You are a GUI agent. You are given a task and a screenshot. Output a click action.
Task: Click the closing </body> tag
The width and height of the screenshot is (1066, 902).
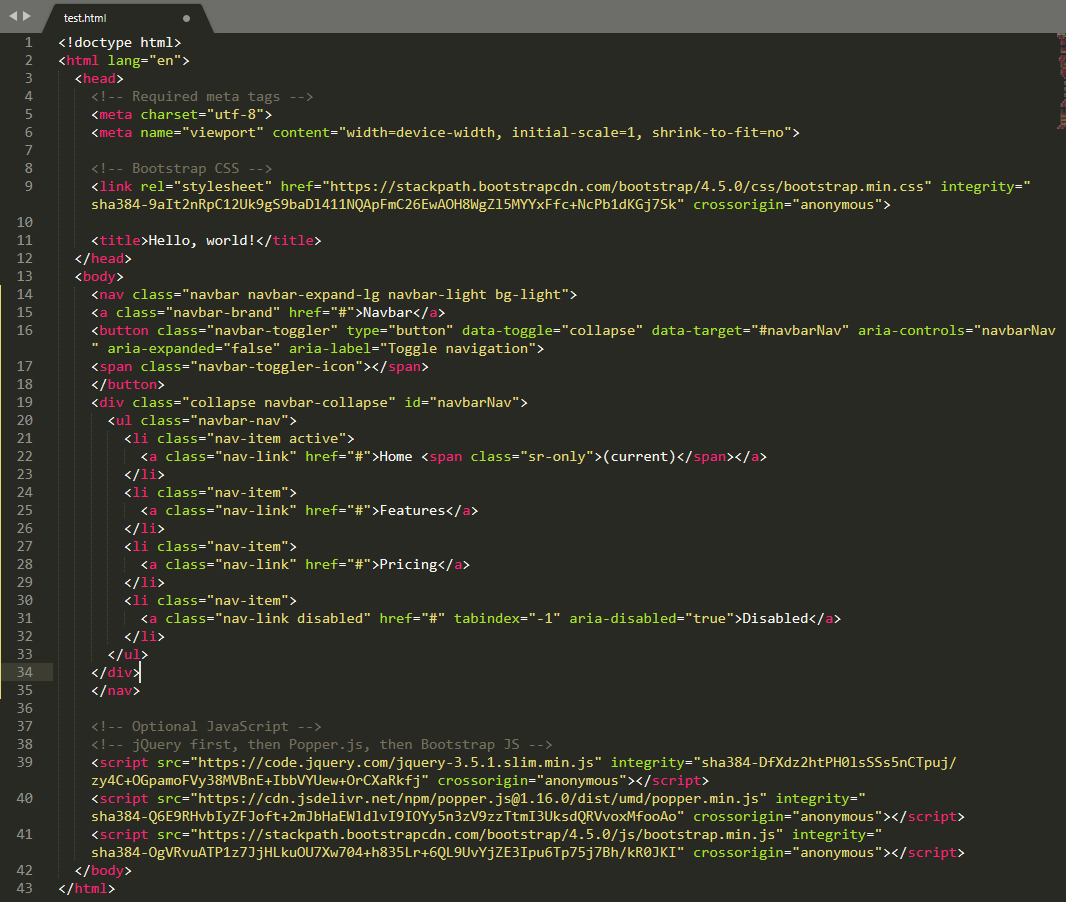tap(103, 871)
